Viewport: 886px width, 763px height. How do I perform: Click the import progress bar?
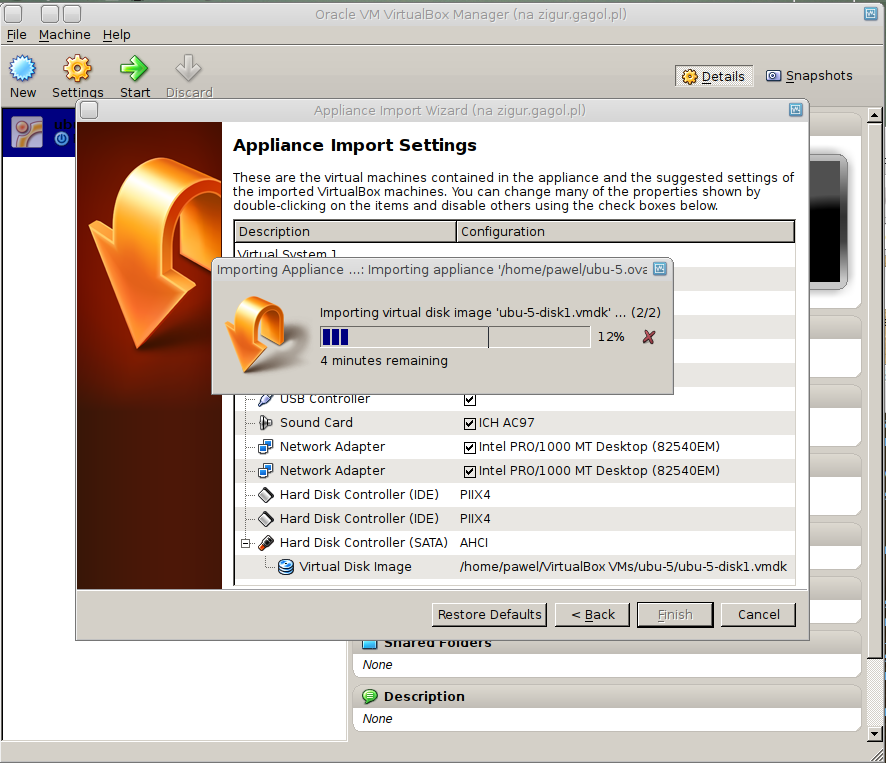[454, 337]
